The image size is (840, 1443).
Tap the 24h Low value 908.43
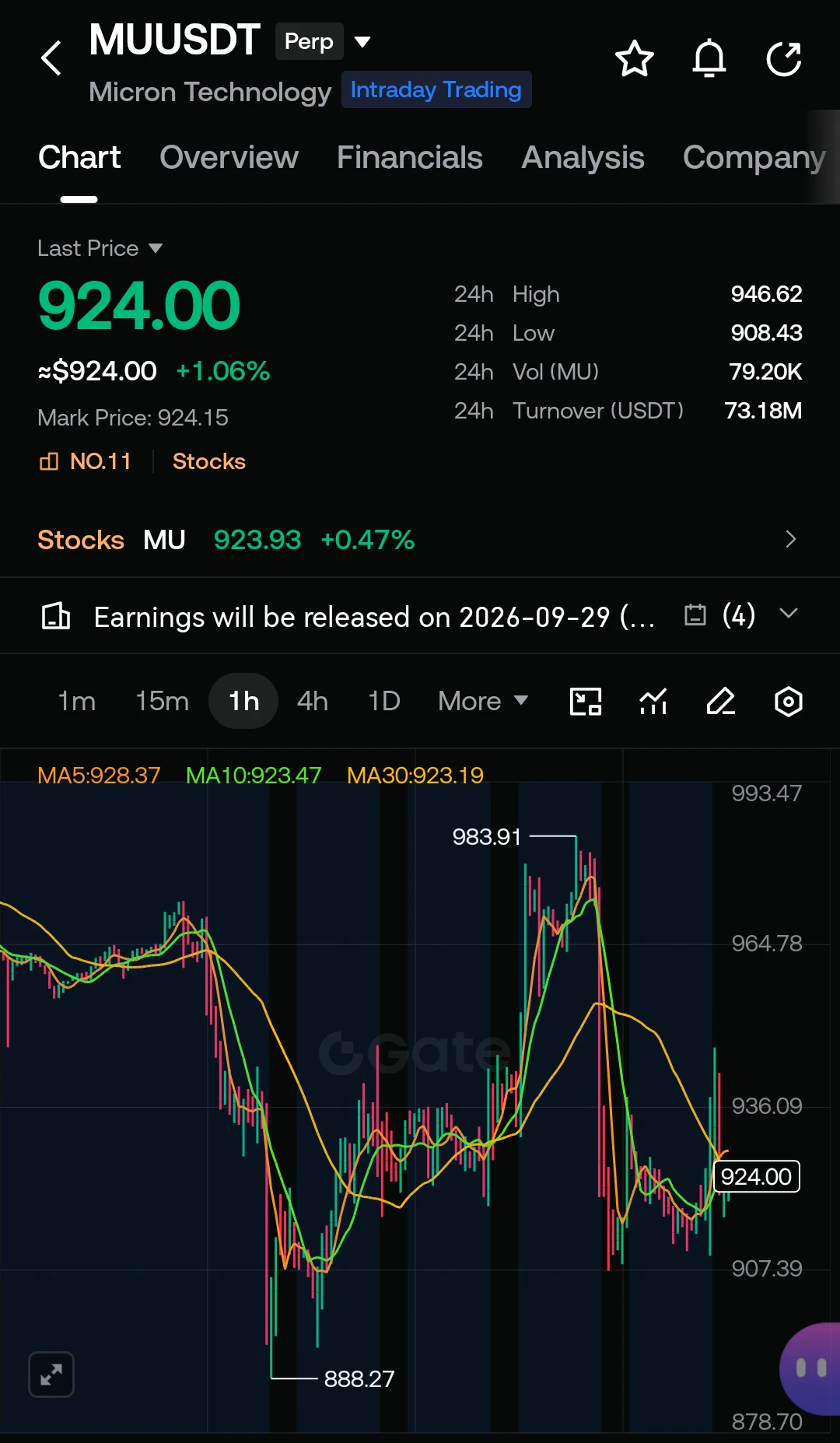tap(766, 333)
